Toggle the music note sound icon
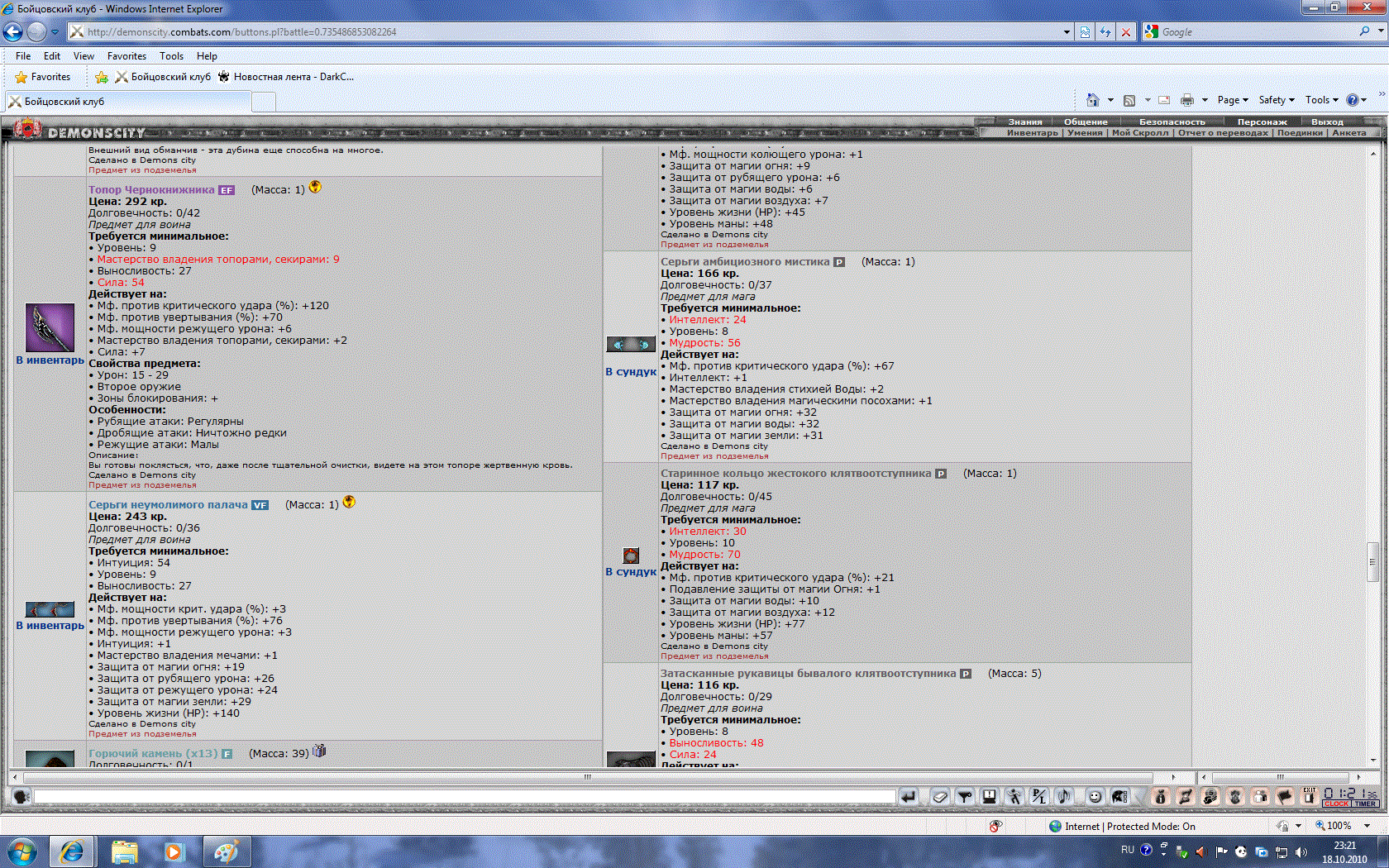 coord(1064,796)
